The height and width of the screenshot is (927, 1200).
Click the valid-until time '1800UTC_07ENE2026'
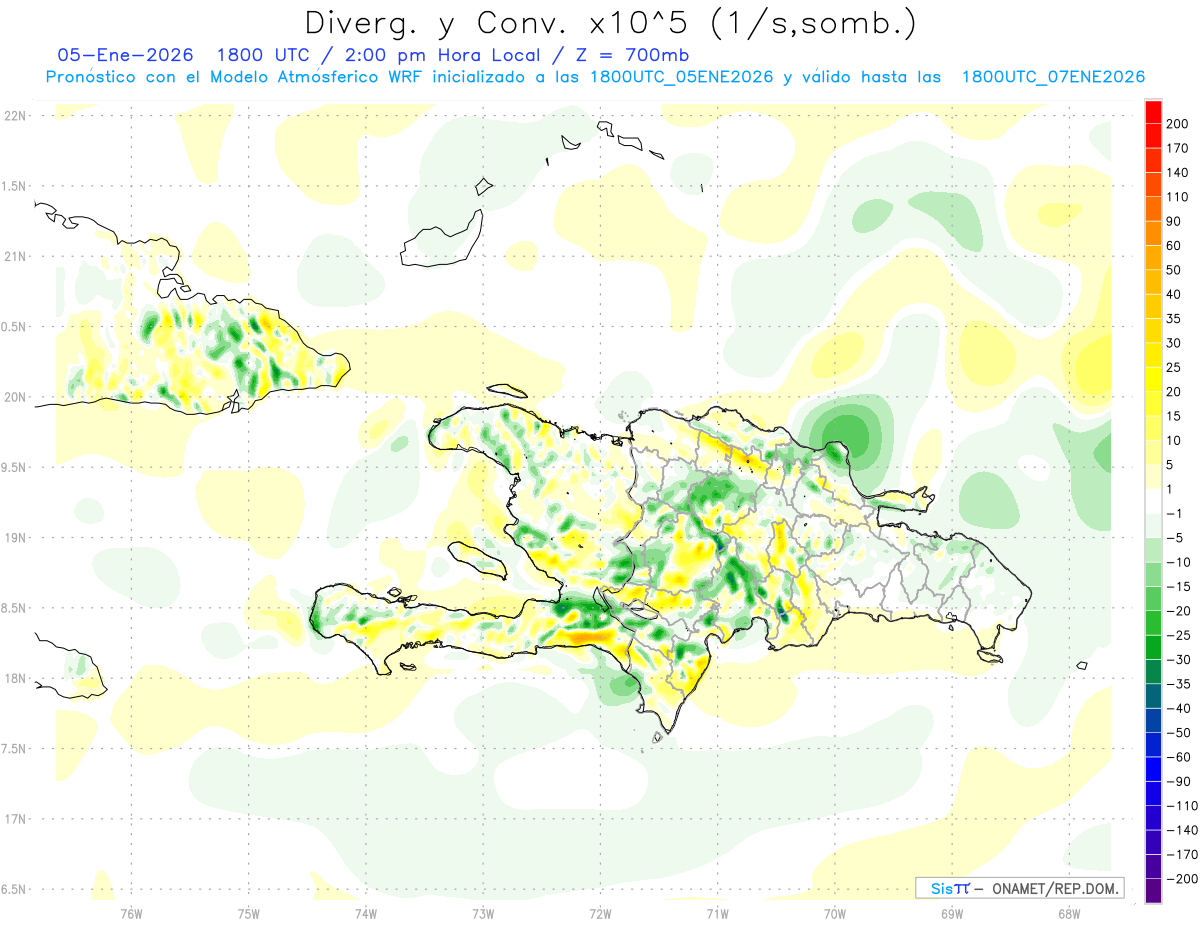click(x=1053, y=77)
